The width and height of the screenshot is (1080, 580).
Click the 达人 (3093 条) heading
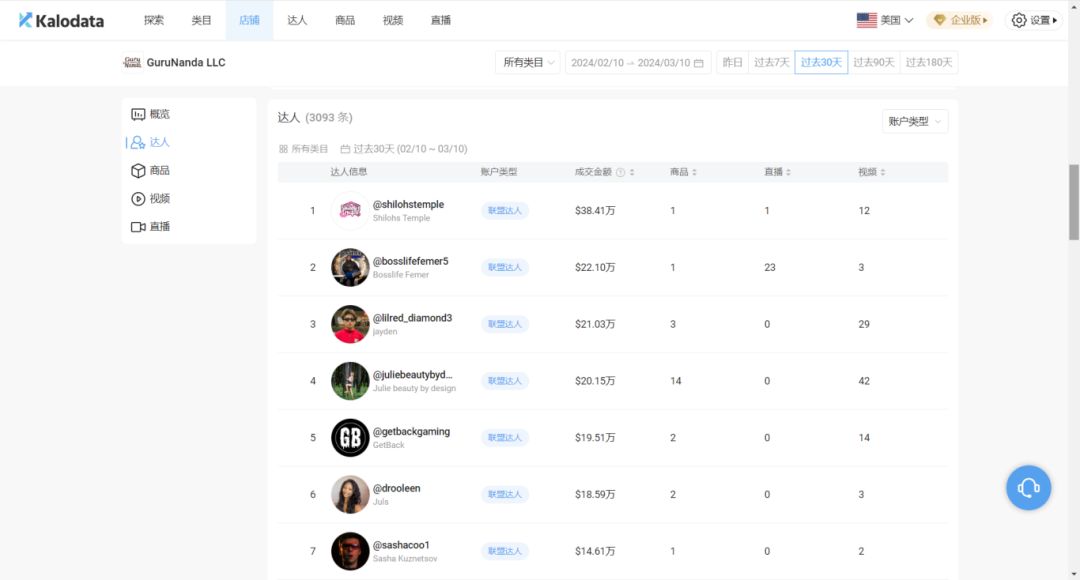(x=315, y=118)
